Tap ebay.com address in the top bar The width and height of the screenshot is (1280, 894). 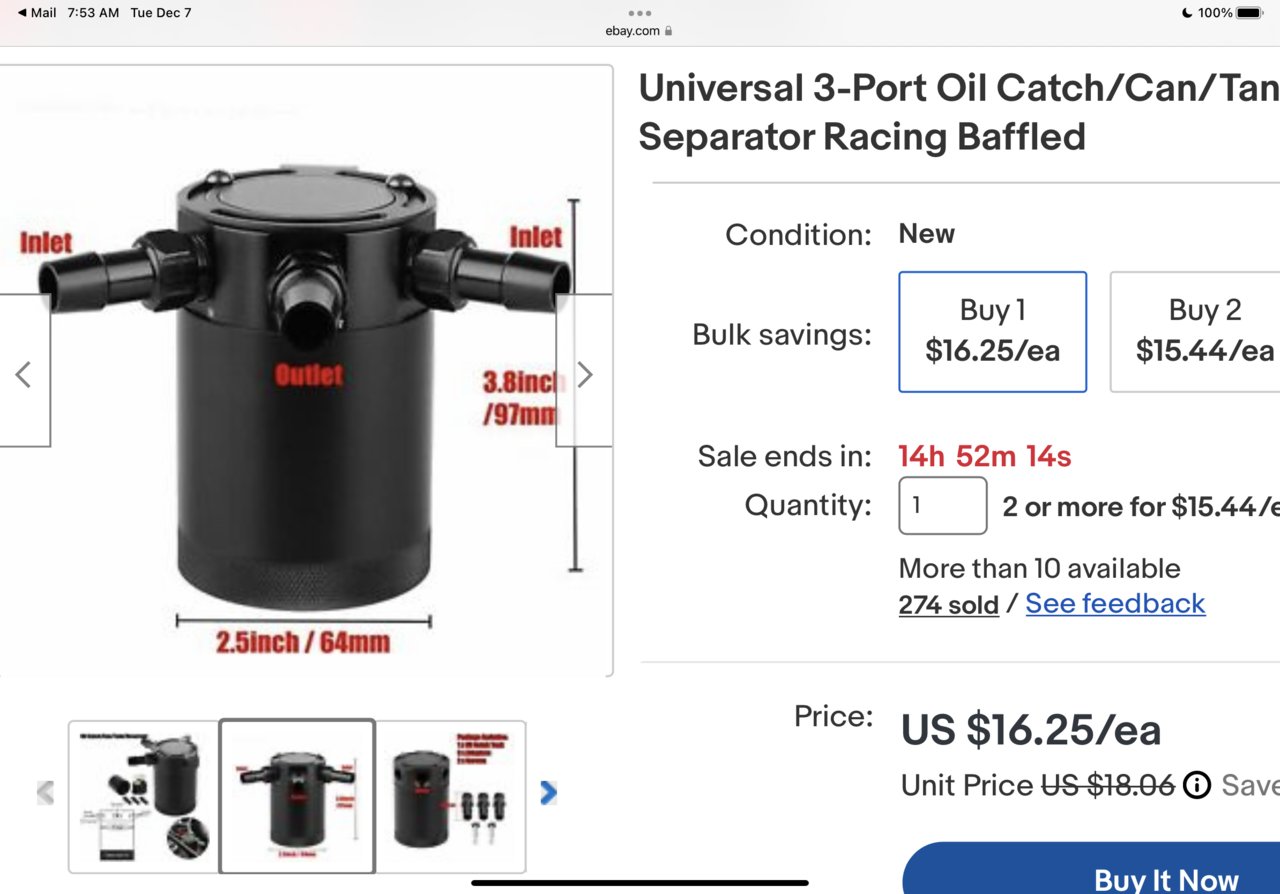633,31
